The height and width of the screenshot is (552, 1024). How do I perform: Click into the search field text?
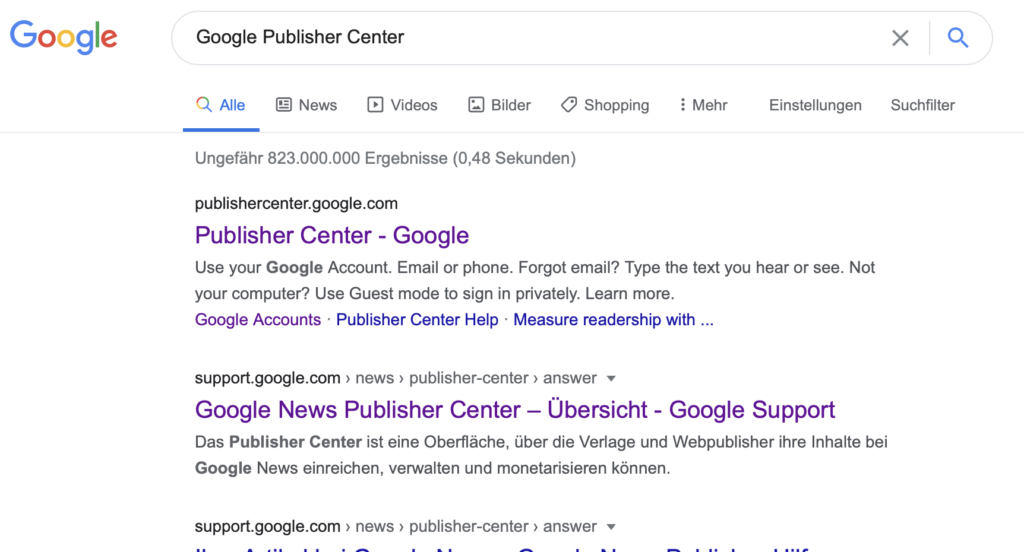(300, 37)
